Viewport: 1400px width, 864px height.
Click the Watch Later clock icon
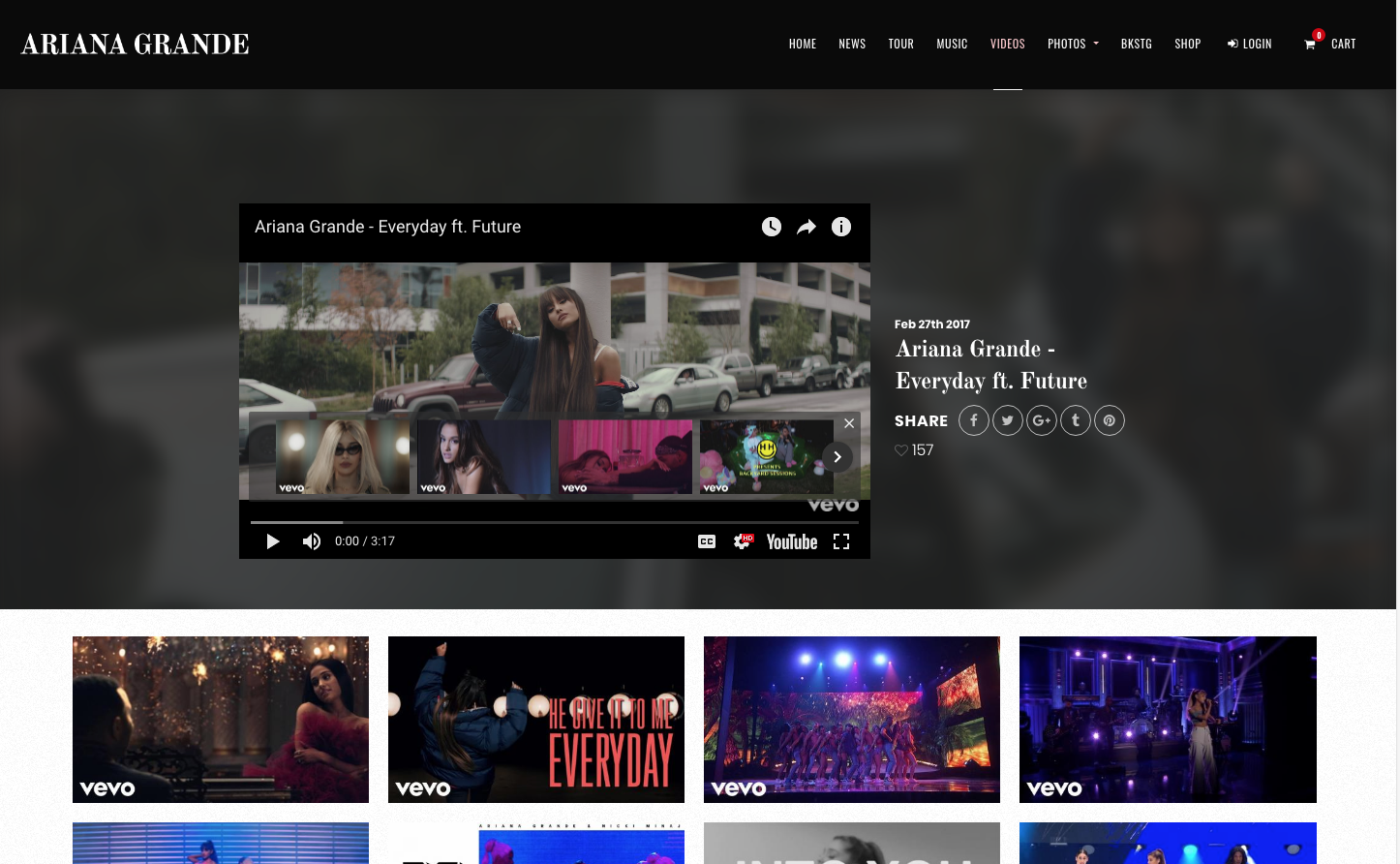[x=772, y=227]
